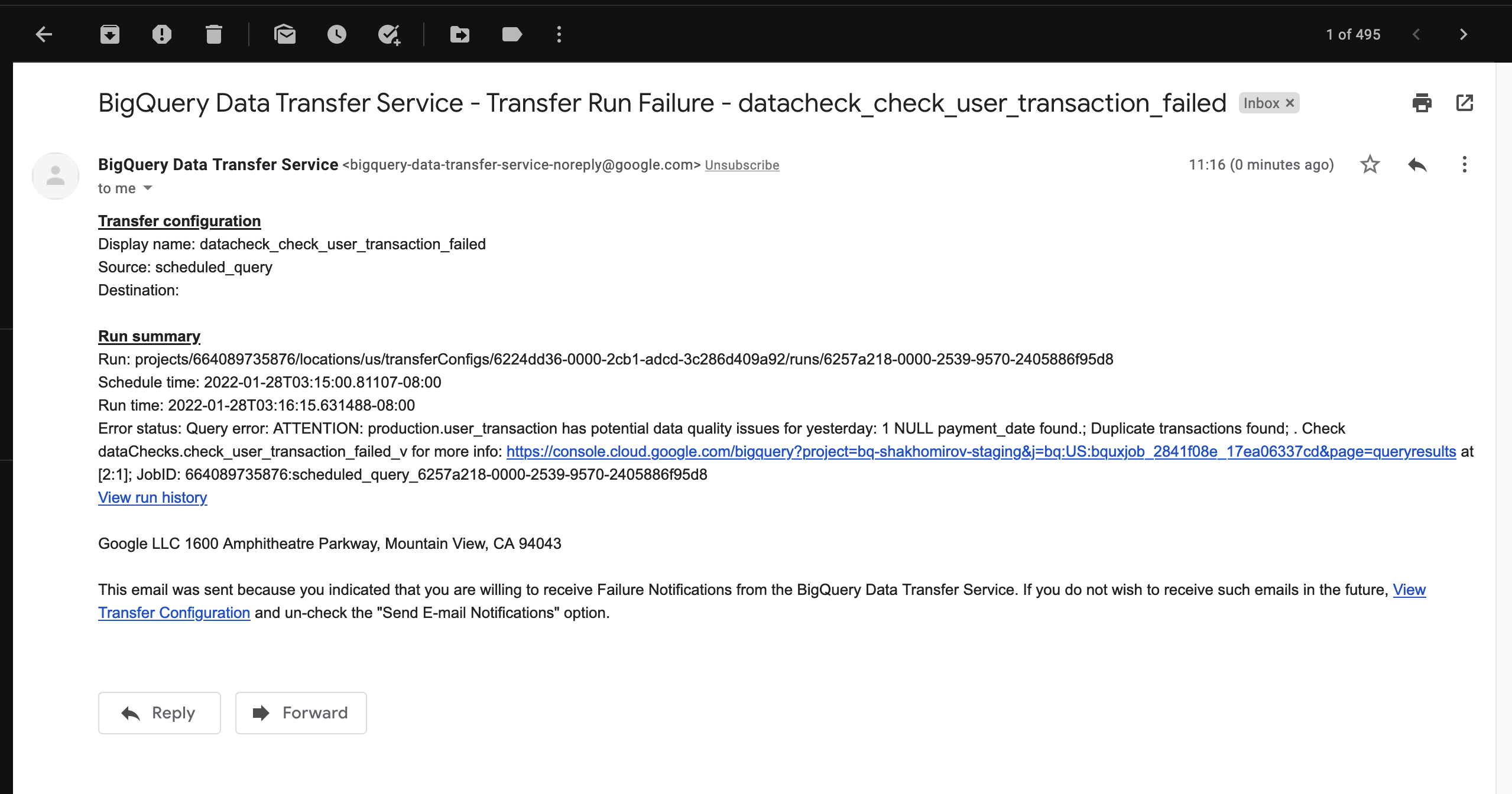The height and width of the screenshot is (794, 1512).
Task: Click the sender's avatar
Action: (x=55, y=175)
